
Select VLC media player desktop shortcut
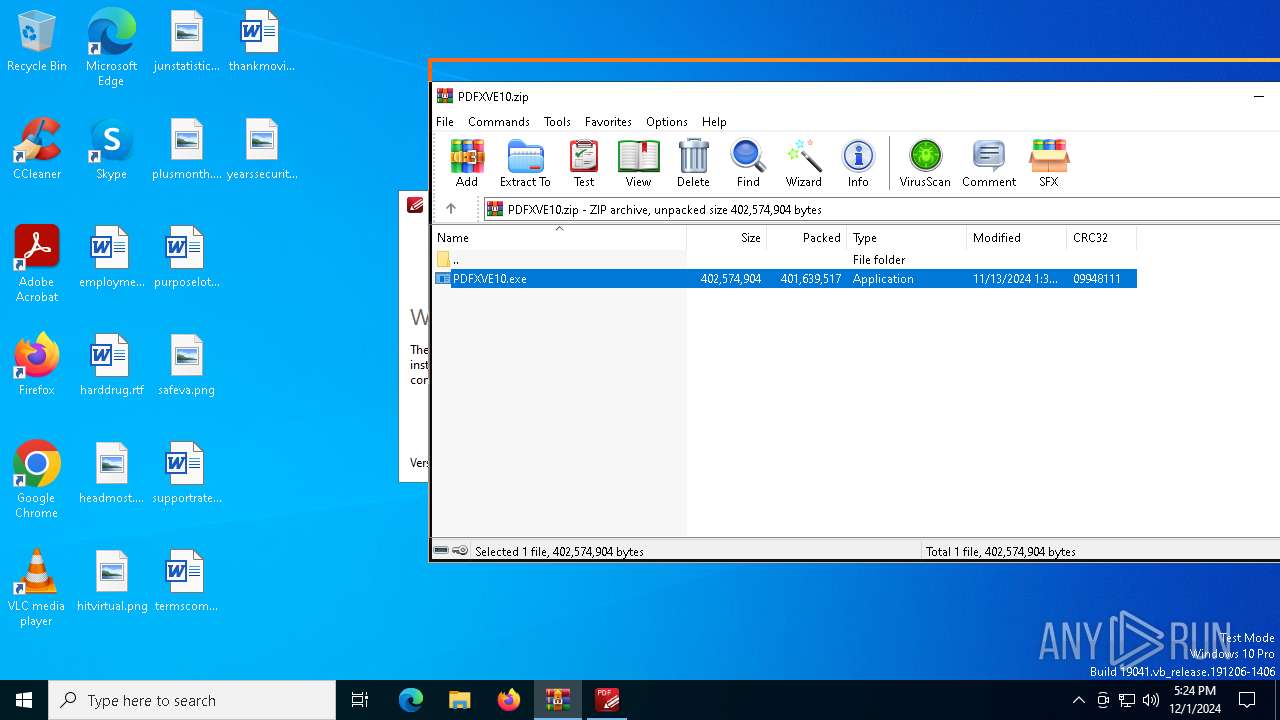[x=37, y=588]
